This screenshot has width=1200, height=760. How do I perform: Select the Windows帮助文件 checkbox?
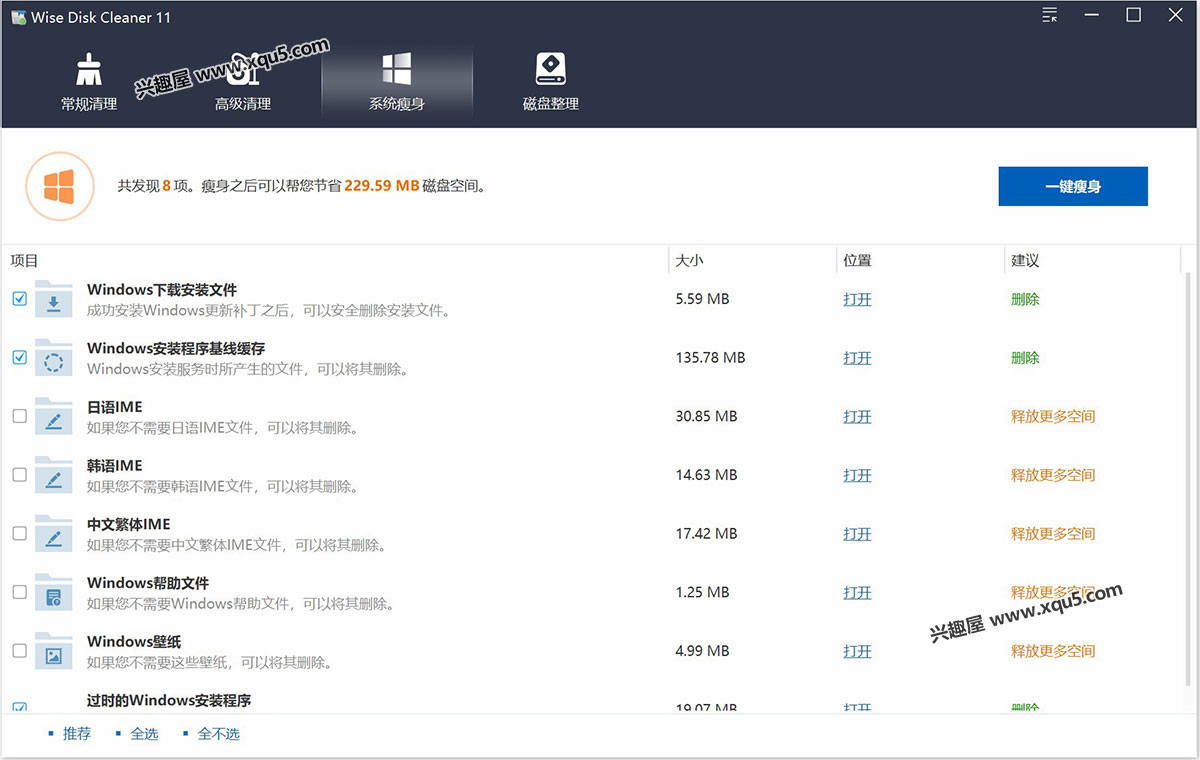[19, 592]
